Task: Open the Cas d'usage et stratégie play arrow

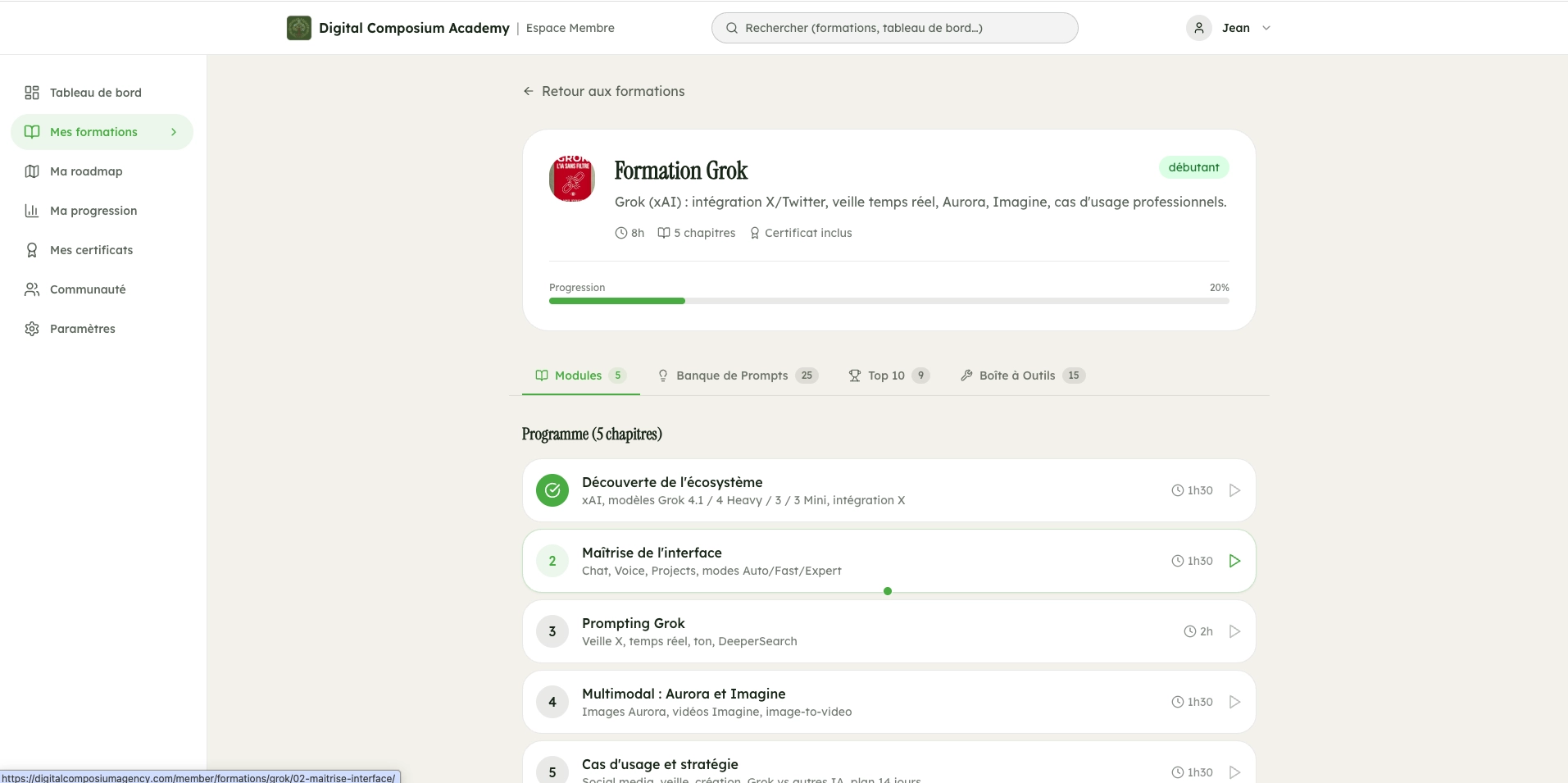Action: (1234, 771)
